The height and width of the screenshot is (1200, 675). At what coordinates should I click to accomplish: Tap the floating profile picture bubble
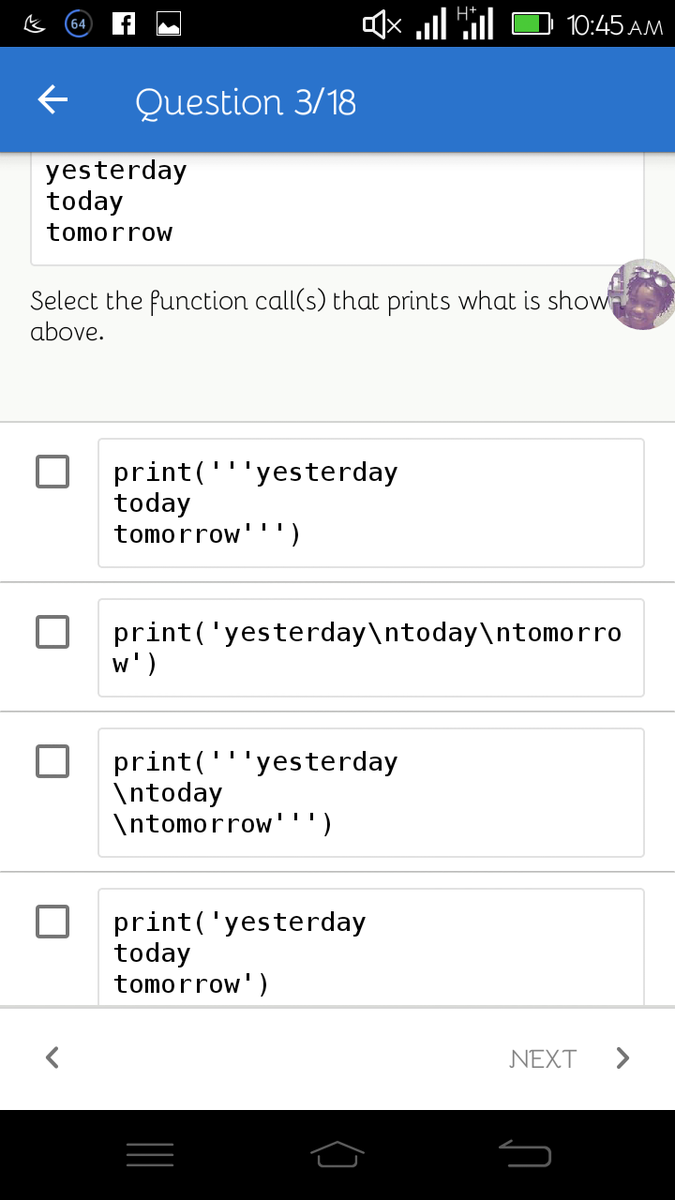click(x=640, y=294)
